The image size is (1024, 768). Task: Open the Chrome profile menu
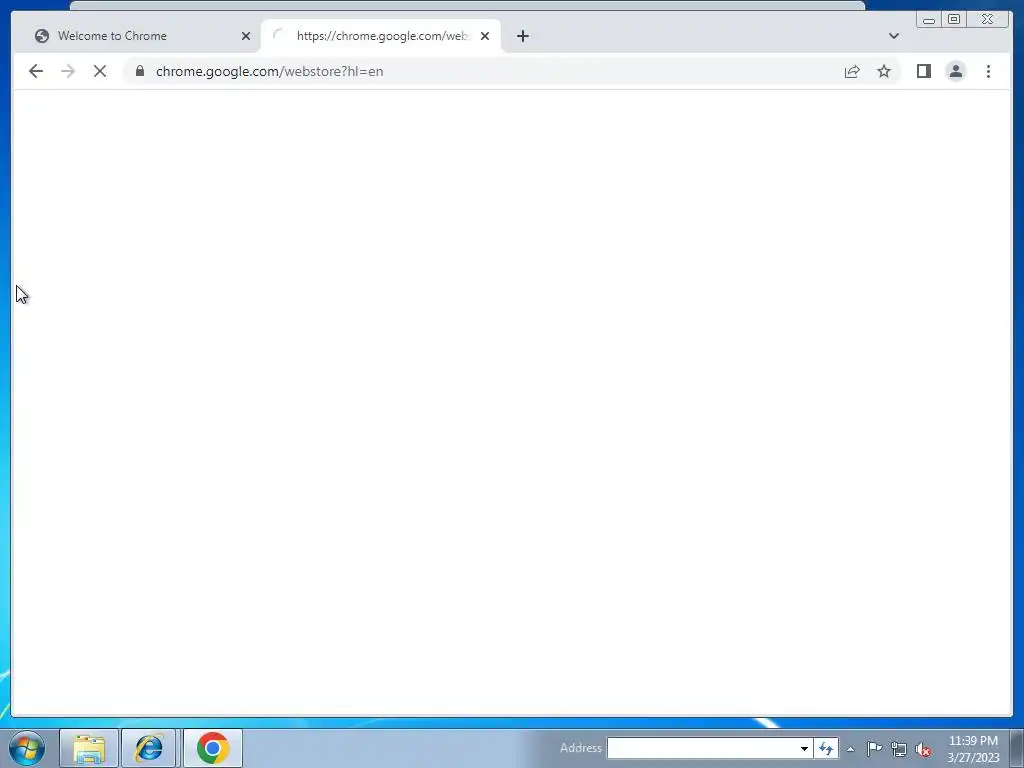pyautogui.click(x=955, y=71)
